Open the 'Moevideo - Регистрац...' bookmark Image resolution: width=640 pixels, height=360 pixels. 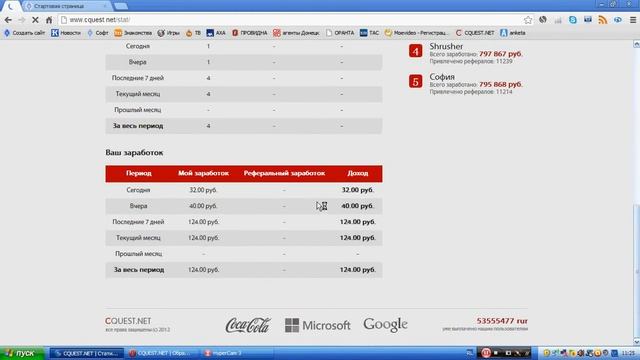pos(416,33)
